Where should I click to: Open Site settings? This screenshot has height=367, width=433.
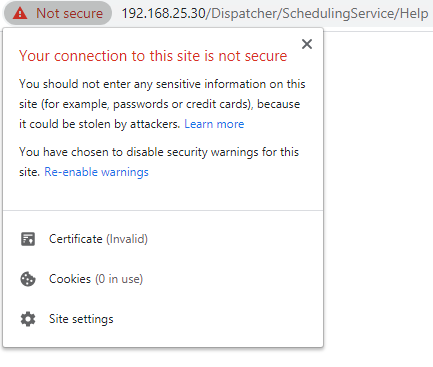pos(81,319)
